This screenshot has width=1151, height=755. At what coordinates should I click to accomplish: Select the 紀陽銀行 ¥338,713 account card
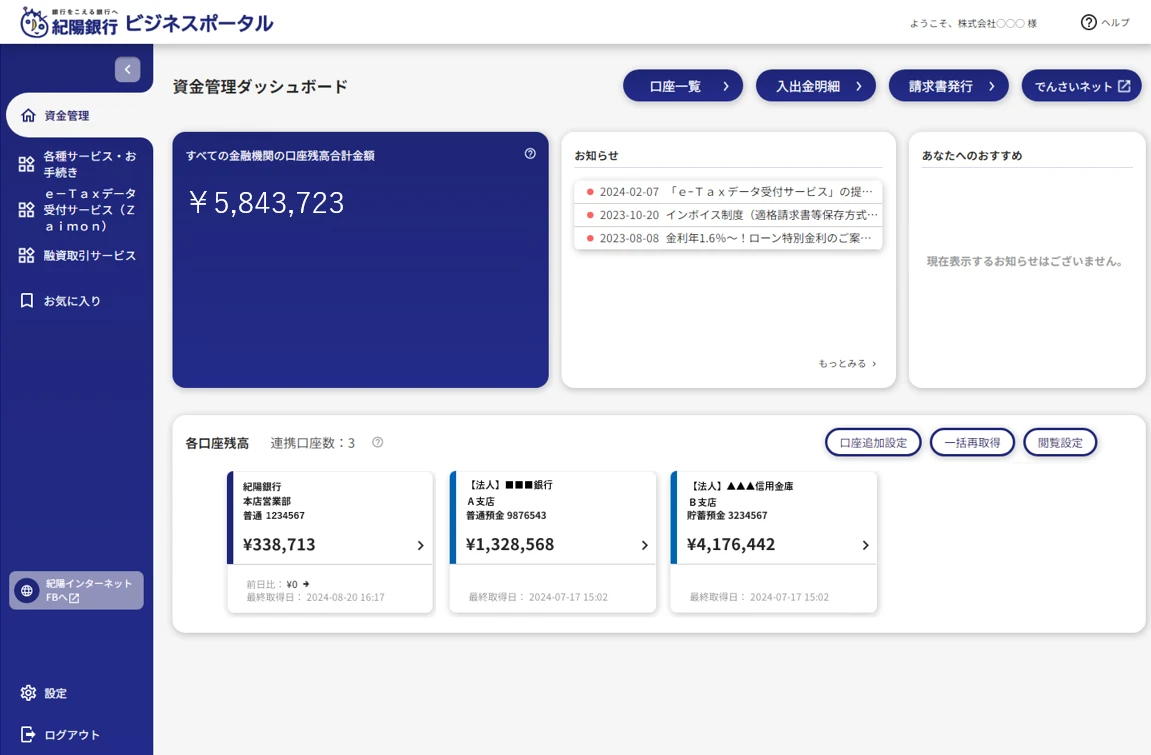[330, 541]
